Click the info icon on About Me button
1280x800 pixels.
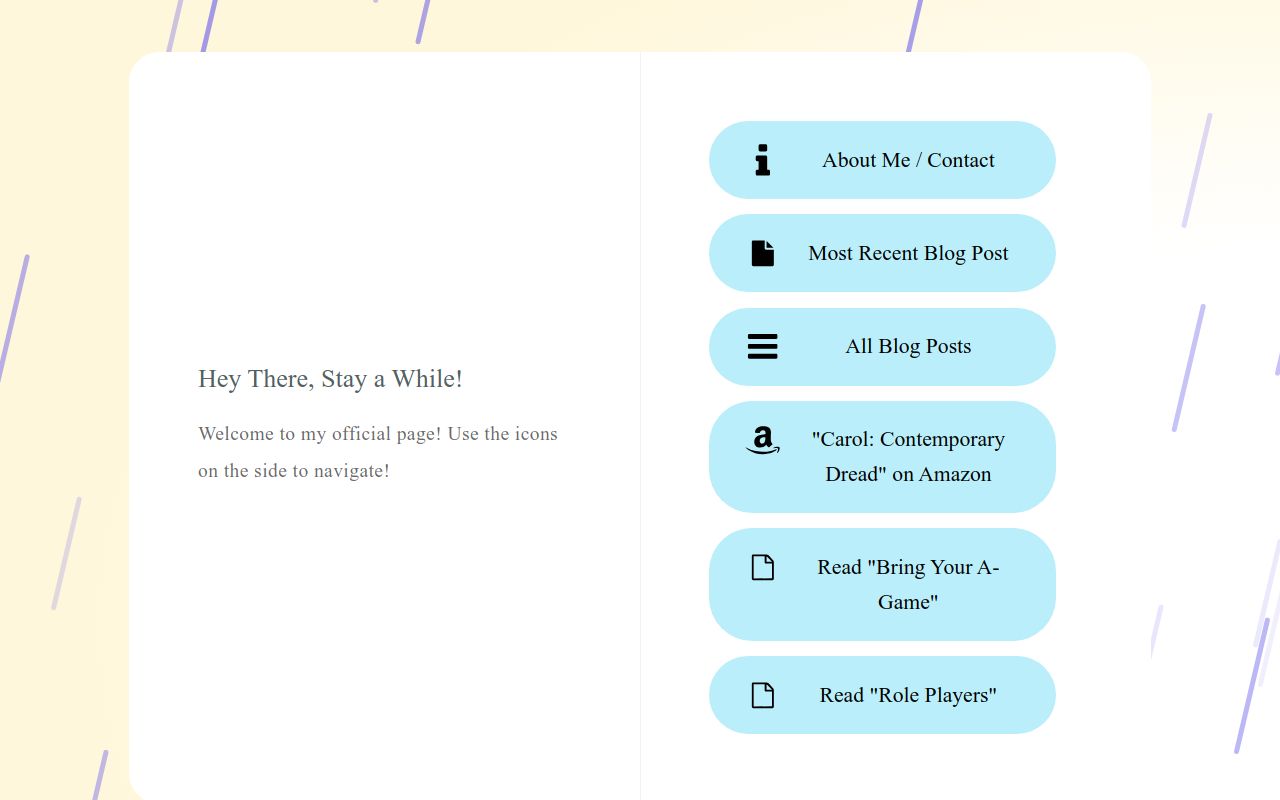pyautogui.click(x=762, y=160)
